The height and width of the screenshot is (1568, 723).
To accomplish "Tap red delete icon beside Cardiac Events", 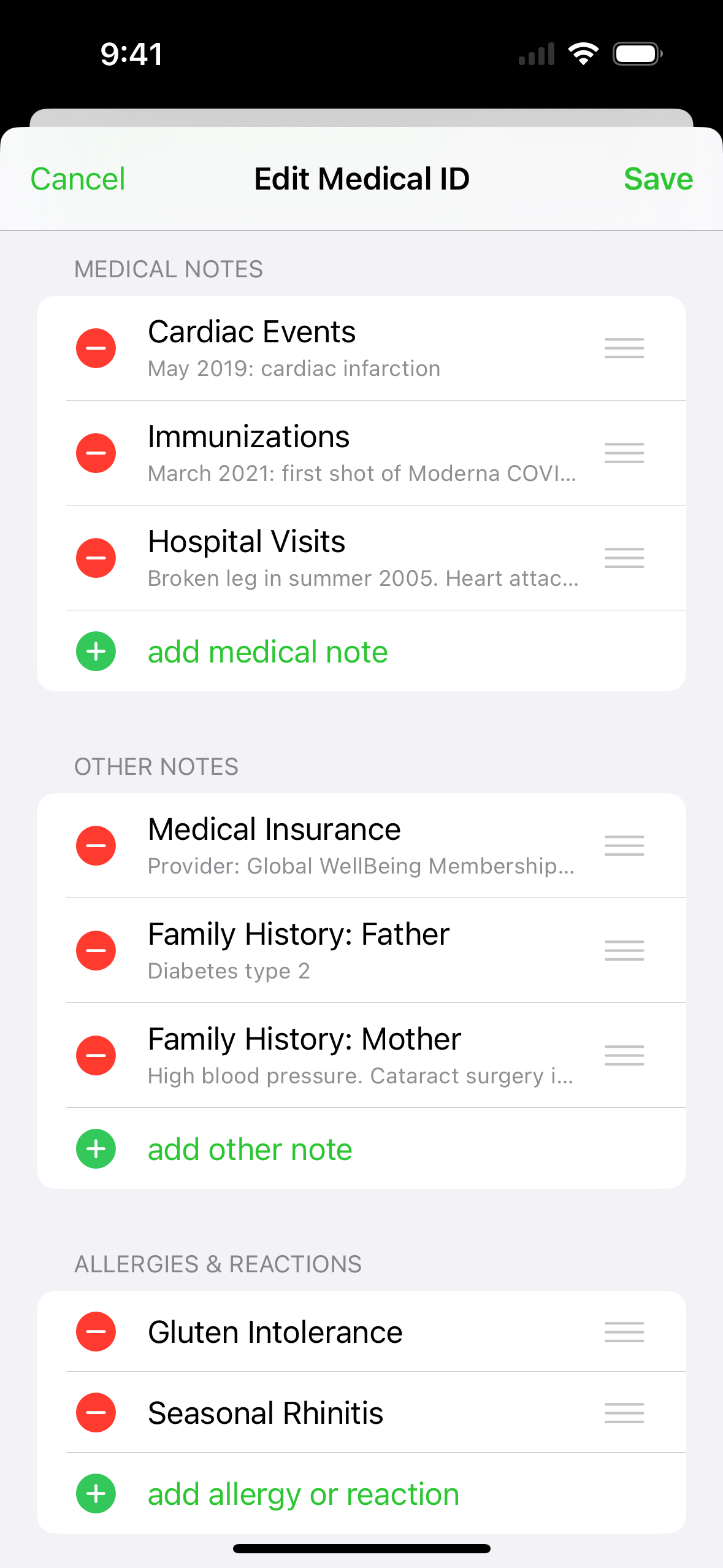I will point(96,348).
